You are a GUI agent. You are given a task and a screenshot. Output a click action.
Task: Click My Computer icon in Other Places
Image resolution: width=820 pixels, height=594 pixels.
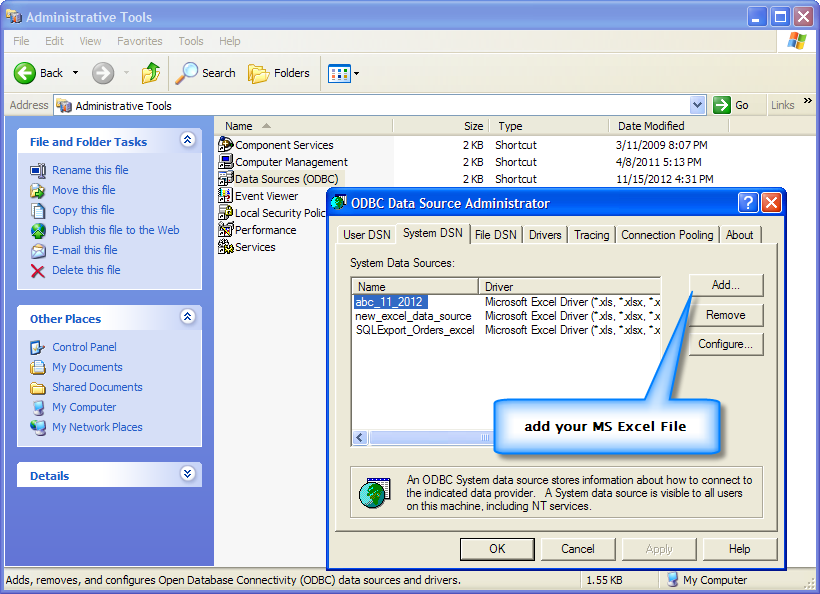(38, 407)
